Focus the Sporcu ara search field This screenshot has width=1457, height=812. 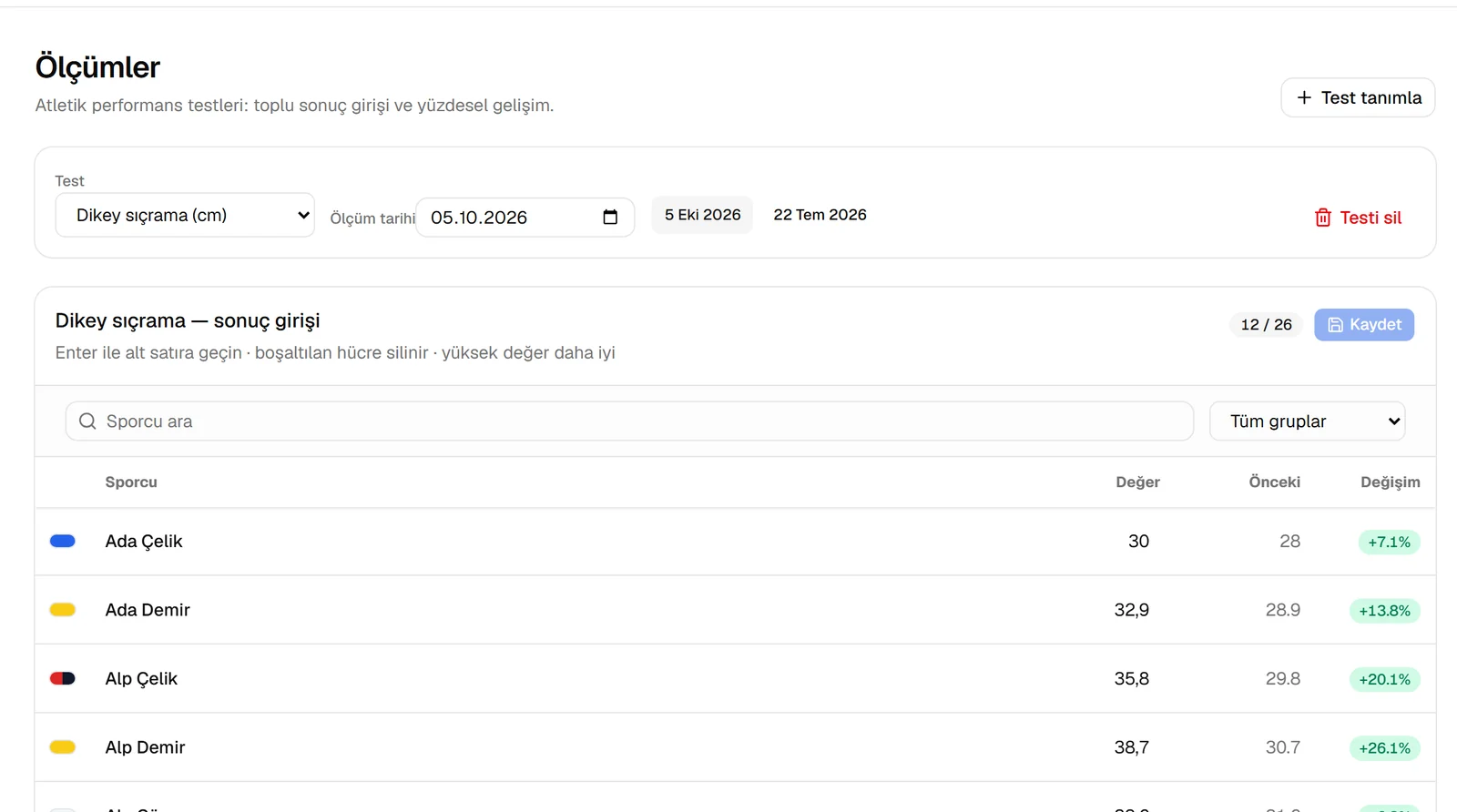tap(629, 421)
